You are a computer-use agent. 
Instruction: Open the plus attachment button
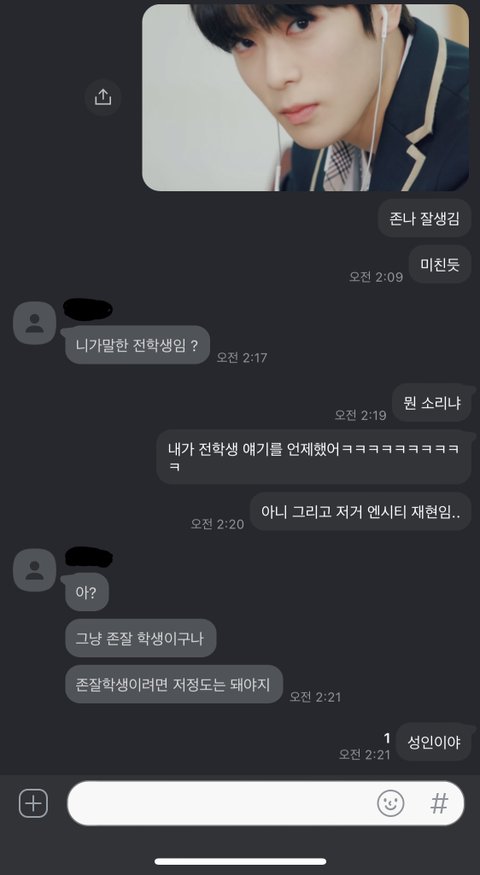33,804
